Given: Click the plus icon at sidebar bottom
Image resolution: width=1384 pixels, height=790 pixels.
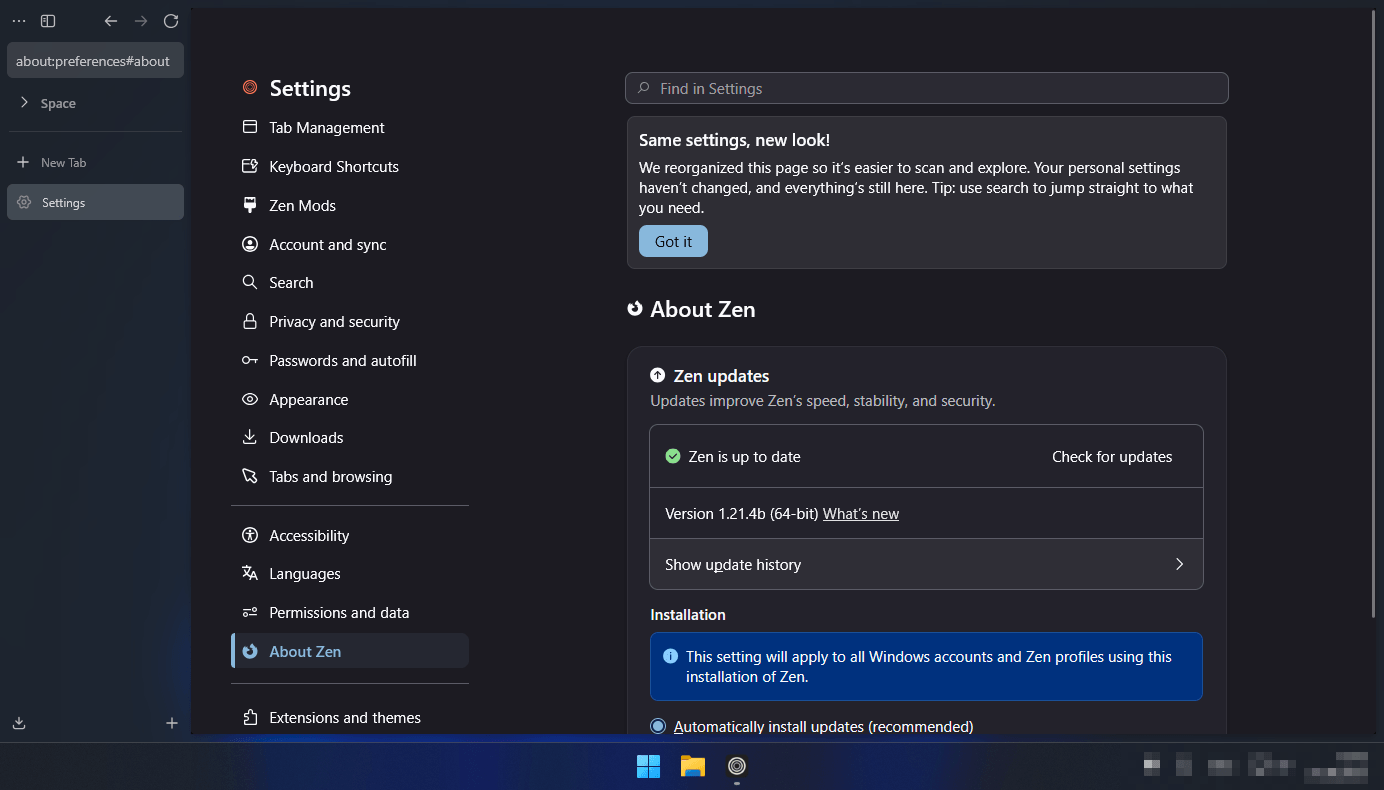Looking at the screenshot, I should point(172,723).
